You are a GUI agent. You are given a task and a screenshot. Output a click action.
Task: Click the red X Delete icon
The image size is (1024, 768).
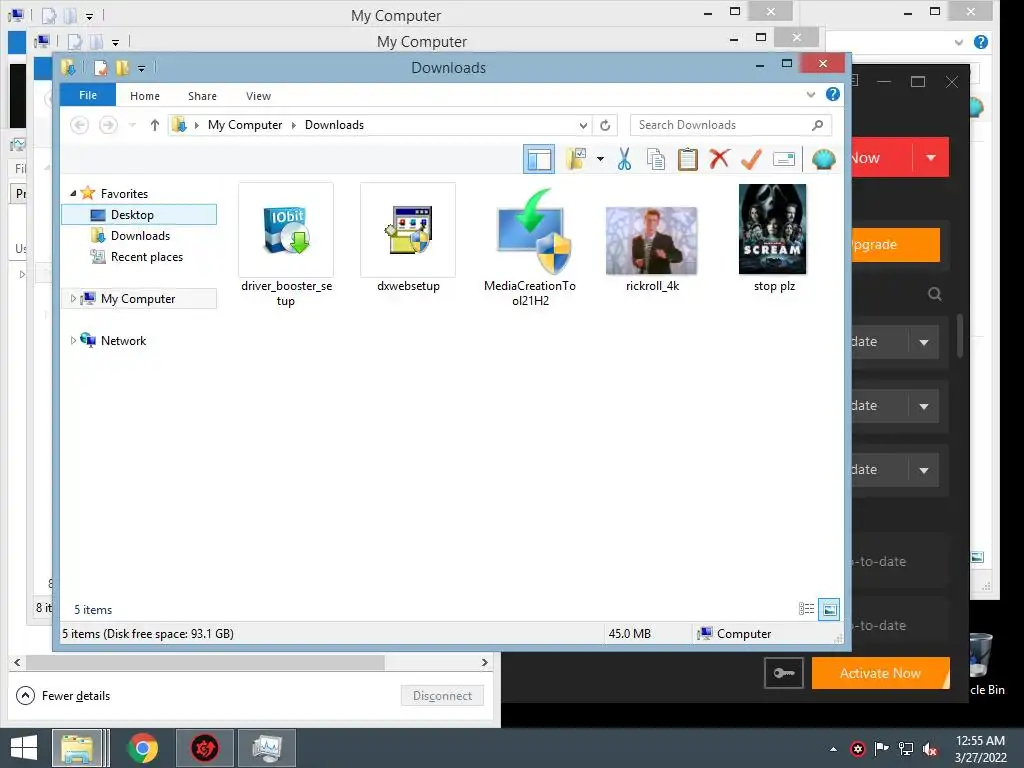point(720,158)
